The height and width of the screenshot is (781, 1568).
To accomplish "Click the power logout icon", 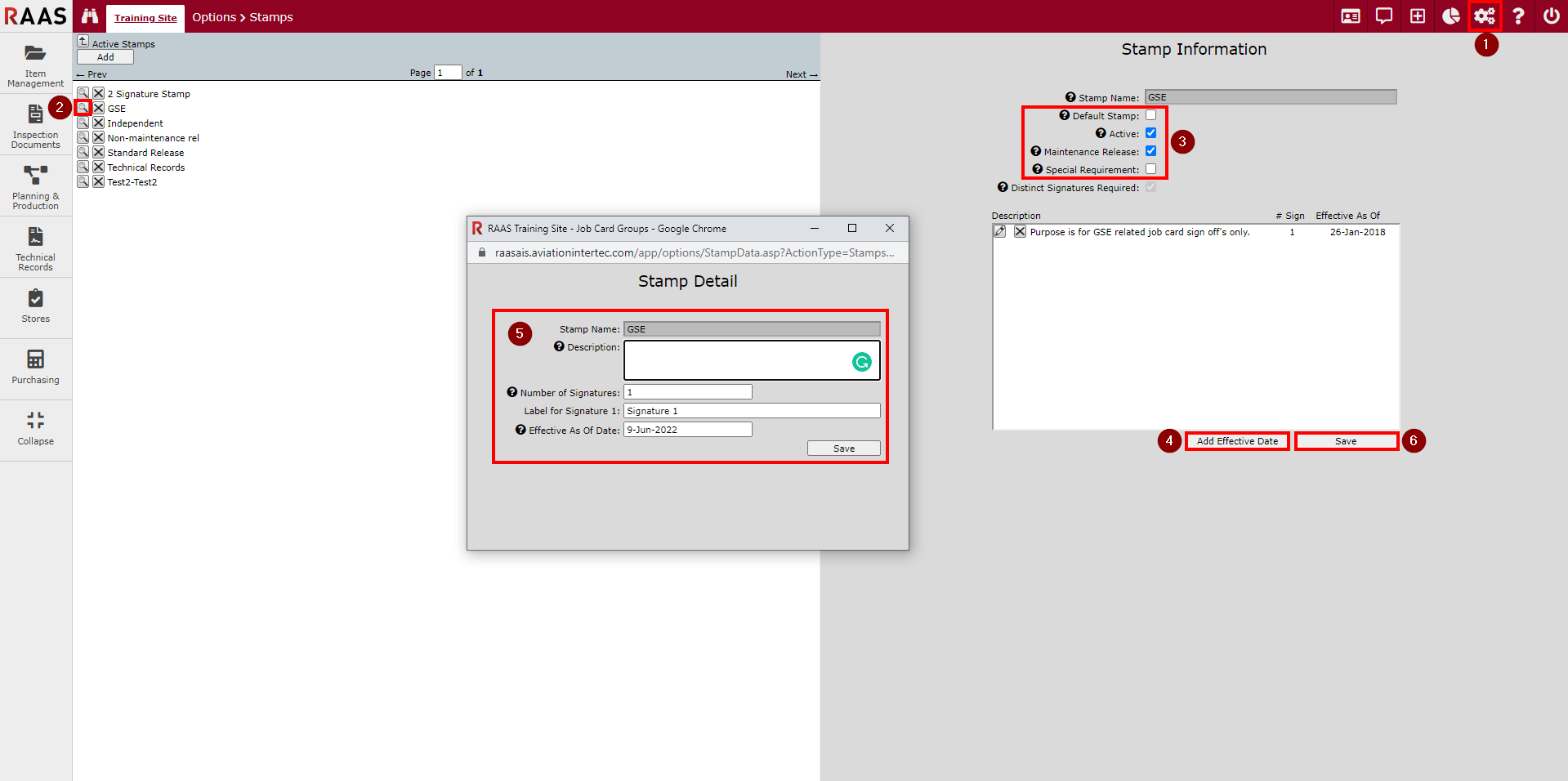I will (x=1551, y=16).
